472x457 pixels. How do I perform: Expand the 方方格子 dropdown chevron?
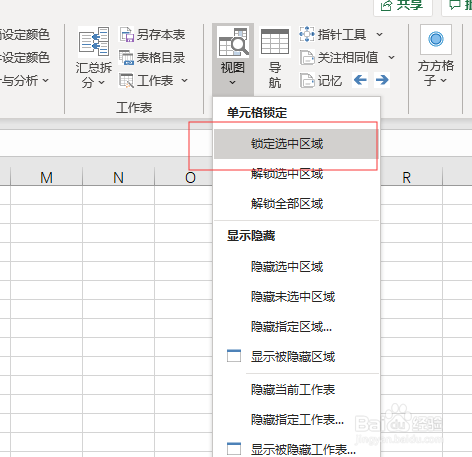(443, 81)
